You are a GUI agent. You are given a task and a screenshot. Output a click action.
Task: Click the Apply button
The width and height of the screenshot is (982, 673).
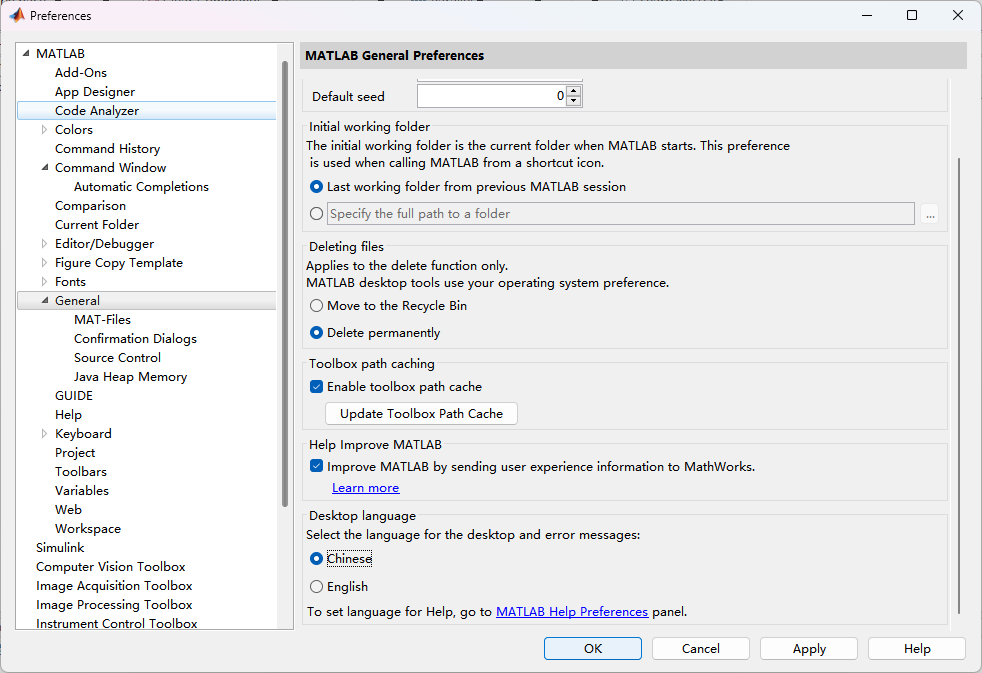(809, 649)
